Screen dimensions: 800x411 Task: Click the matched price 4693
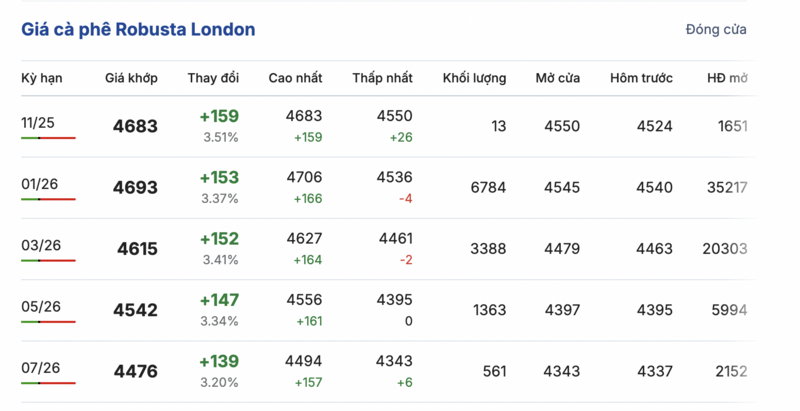pos(135,188)
